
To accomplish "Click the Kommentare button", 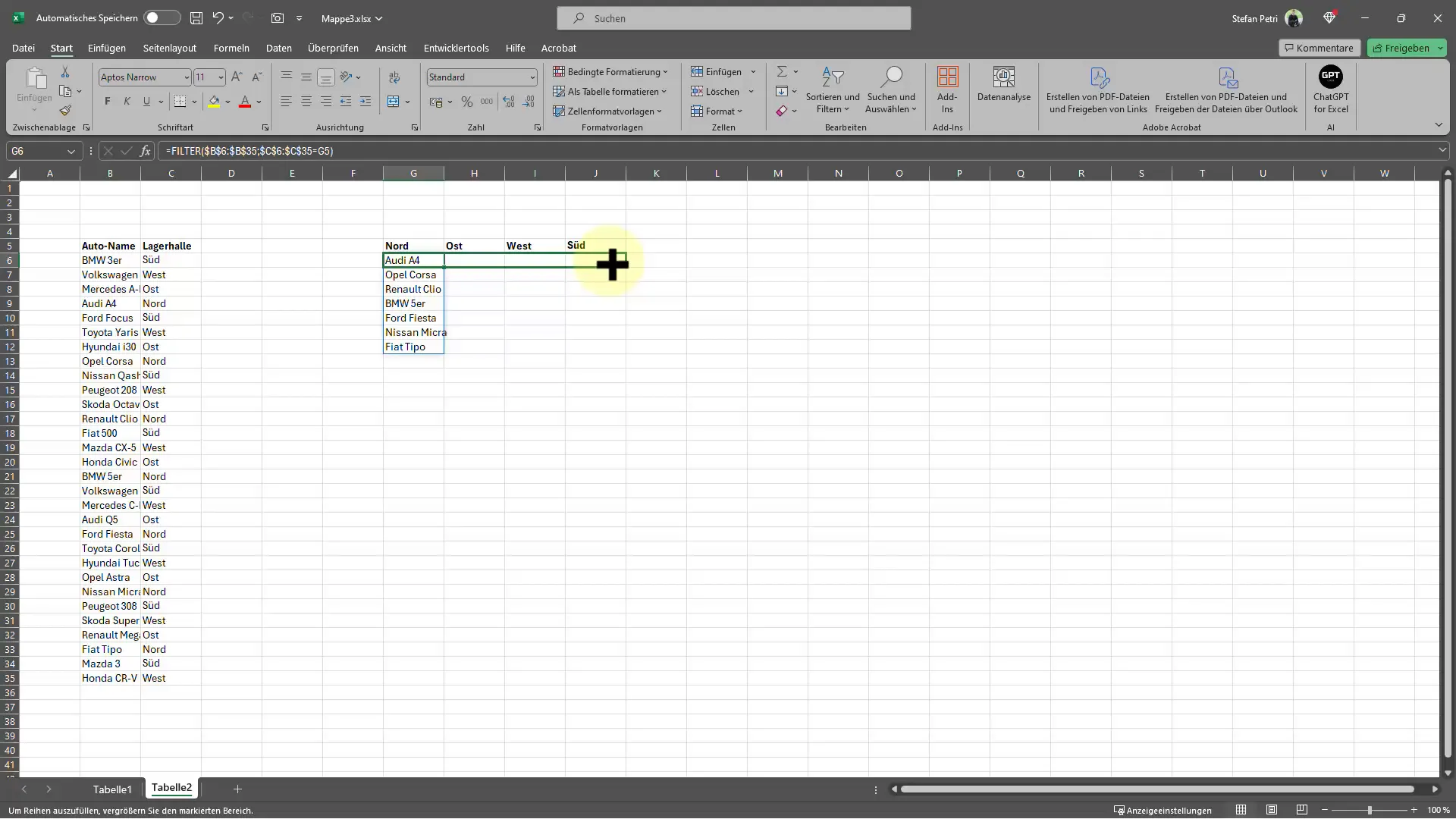I will (x=1319, y=48).
